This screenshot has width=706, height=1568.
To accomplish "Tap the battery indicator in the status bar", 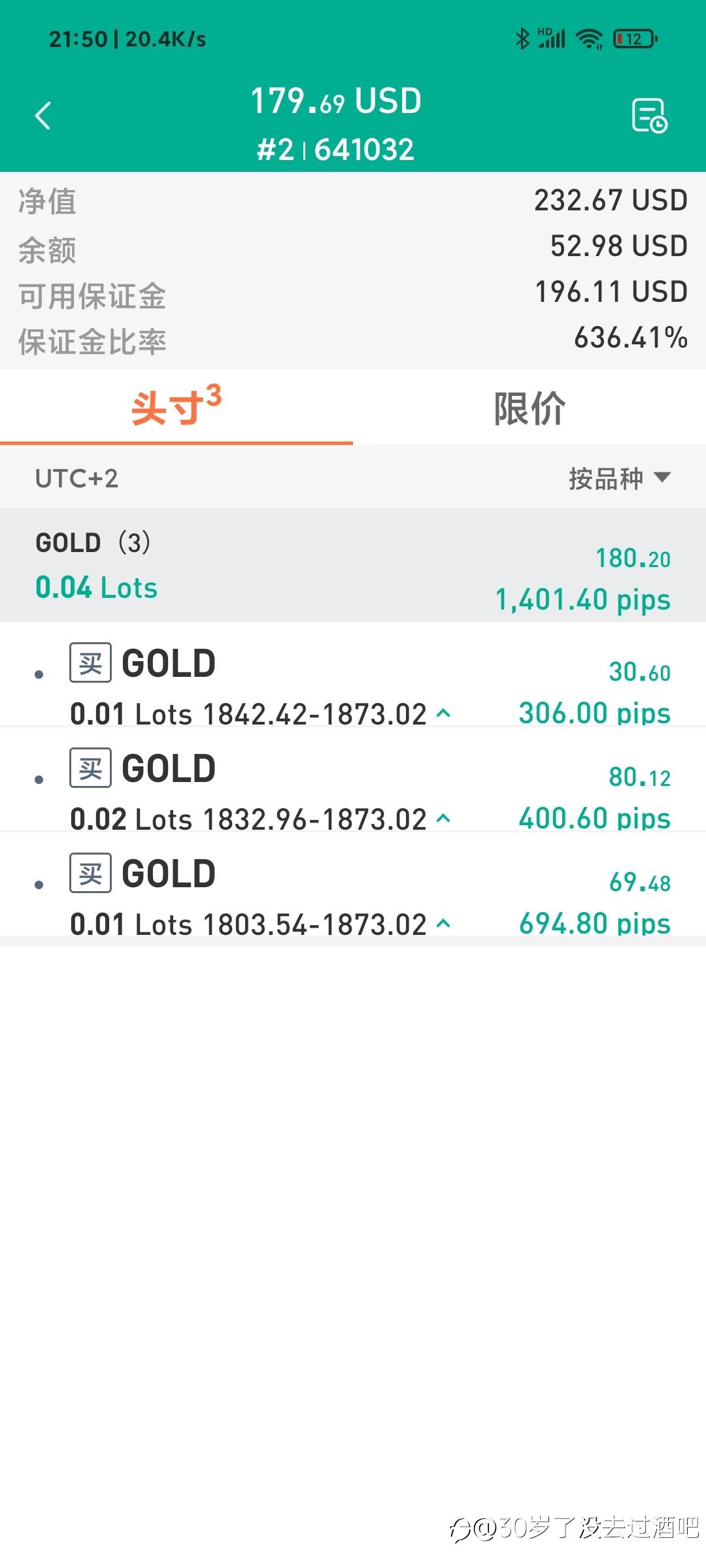I will [x=635, y=39].
